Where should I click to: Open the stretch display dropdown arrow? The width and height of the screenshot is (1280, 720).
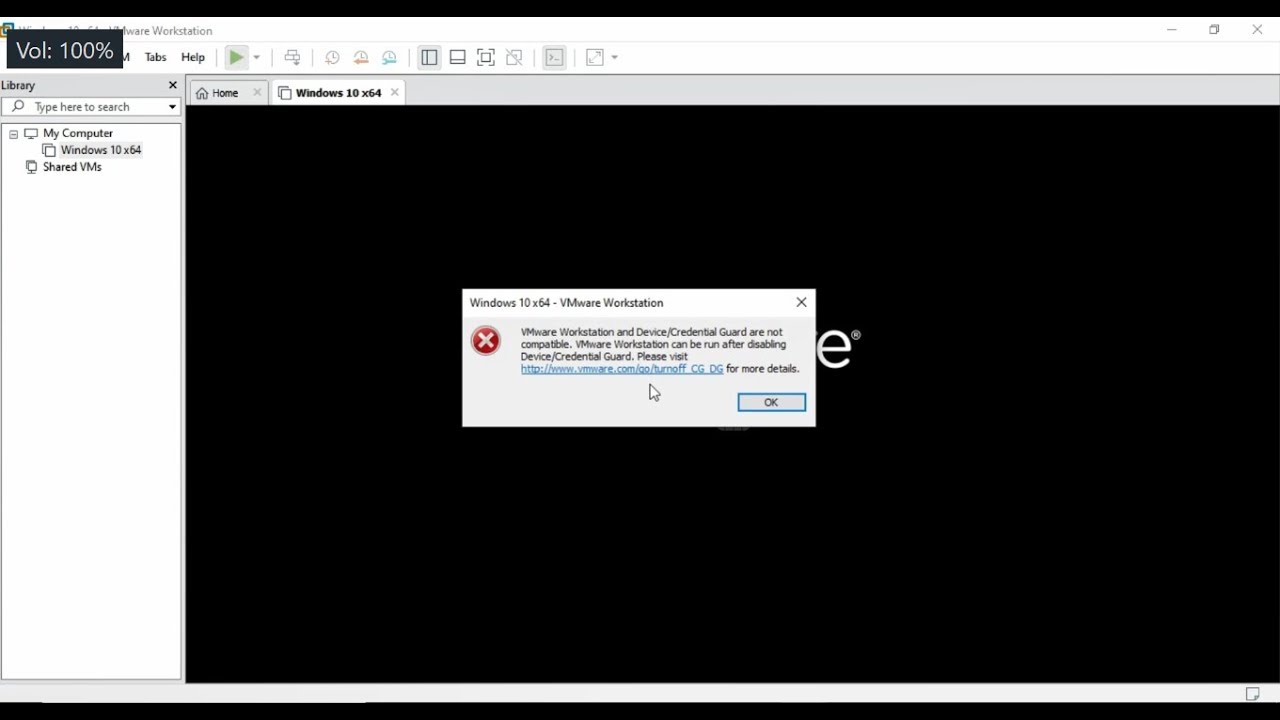[614, 58]
